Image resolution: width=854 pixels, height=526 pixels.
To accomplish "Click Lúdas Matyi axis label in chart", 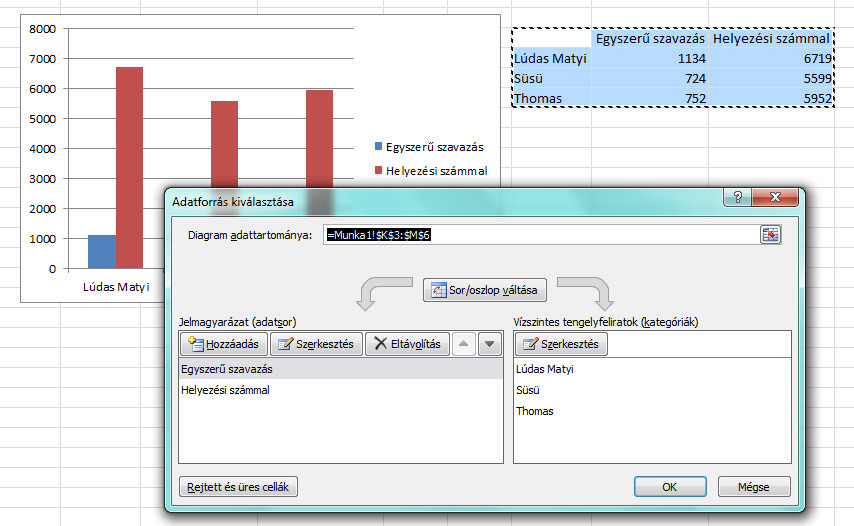I will pos(116,287).
